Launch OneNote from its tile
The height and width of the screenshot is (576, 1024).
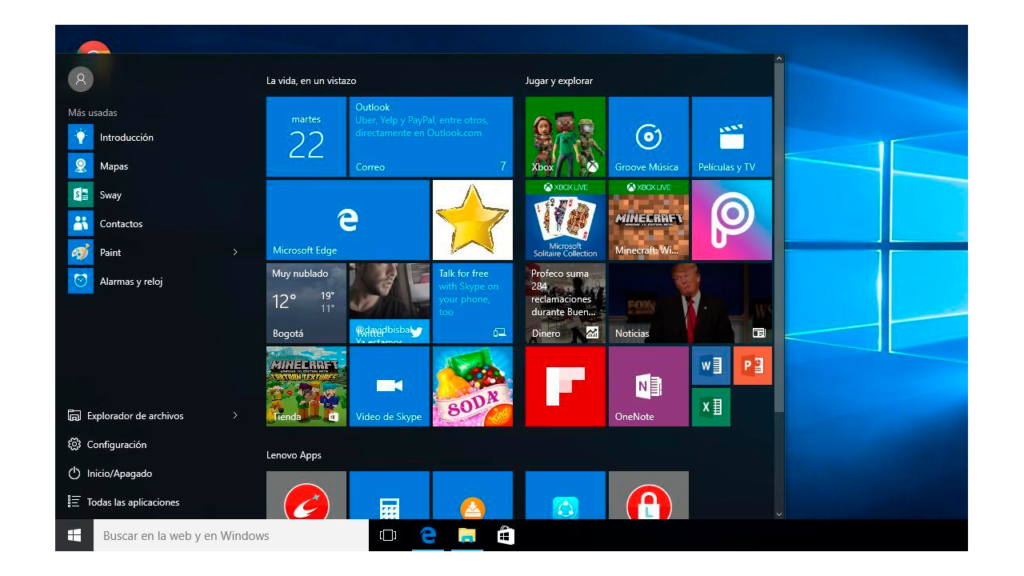pos(648,385)
